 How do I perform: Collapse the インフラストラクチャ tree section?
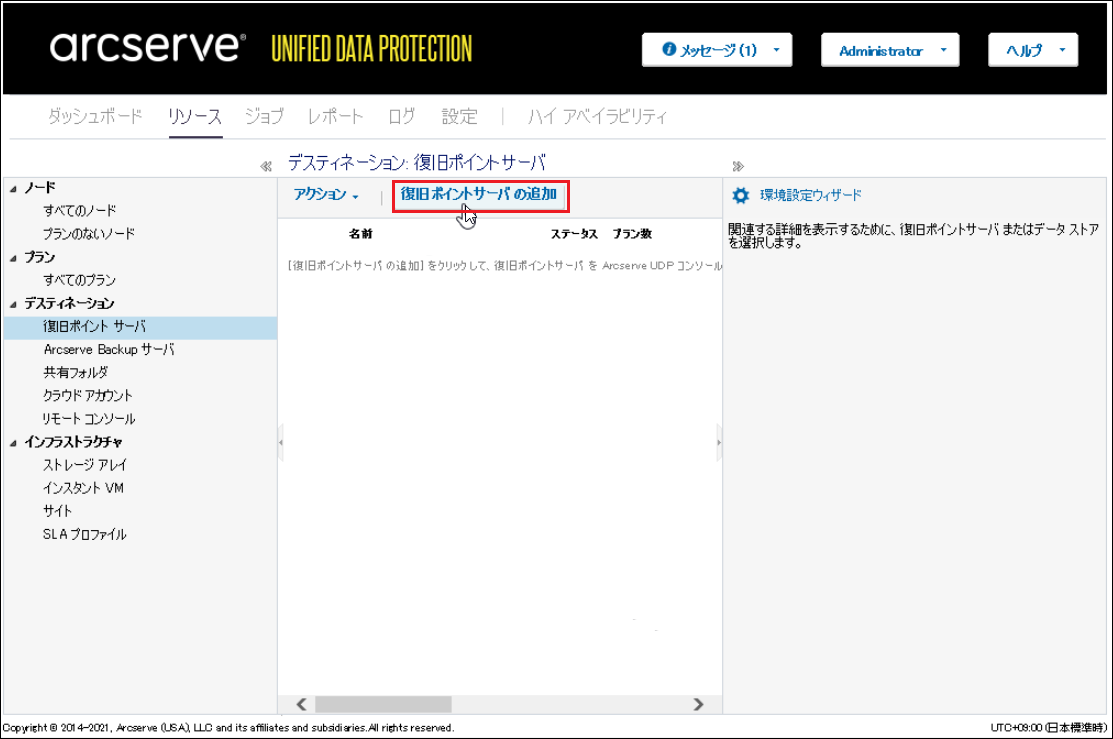13,443
